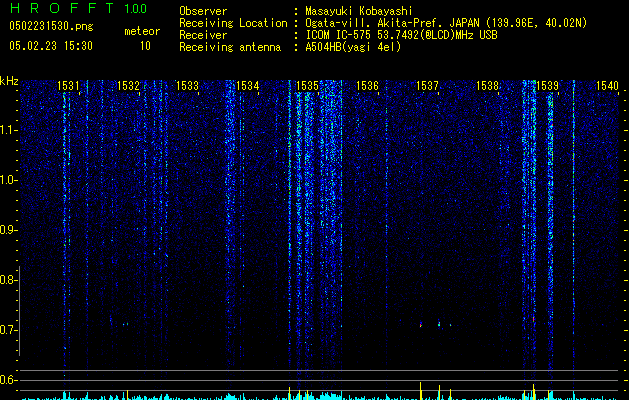
Task: Select receiver text ICOM IC-575 53.7492 MHz USB
Action: tap(401, 35)
